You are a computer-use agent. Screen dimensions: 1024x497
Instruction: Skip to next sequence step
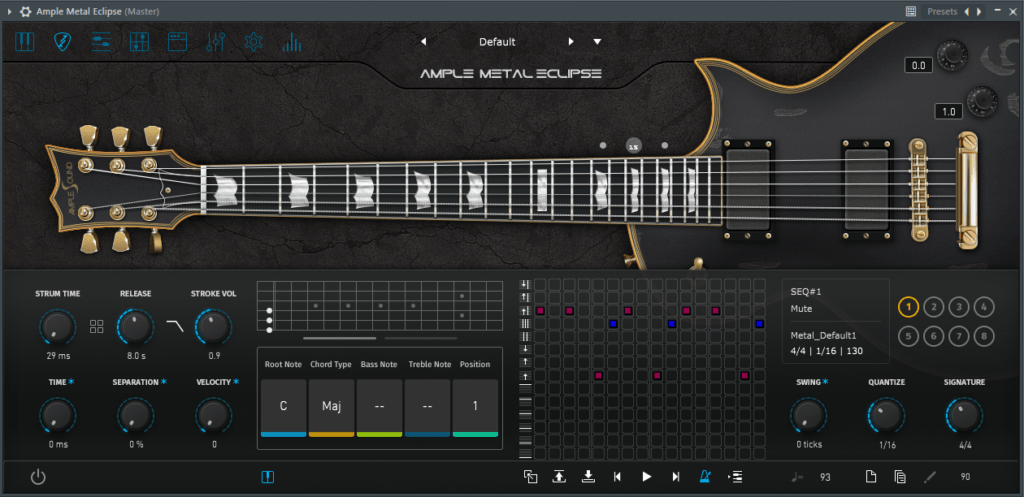pos(676,477)
